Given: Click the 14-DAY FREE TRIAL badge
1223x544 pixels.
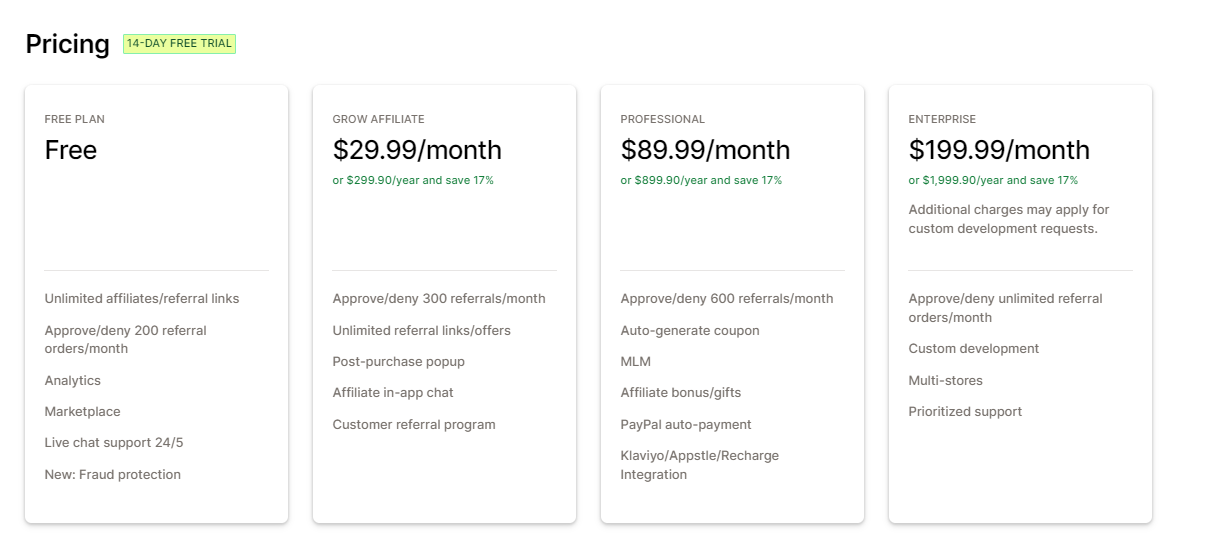Looking at the screenshot, I should [x=179, y=44].
